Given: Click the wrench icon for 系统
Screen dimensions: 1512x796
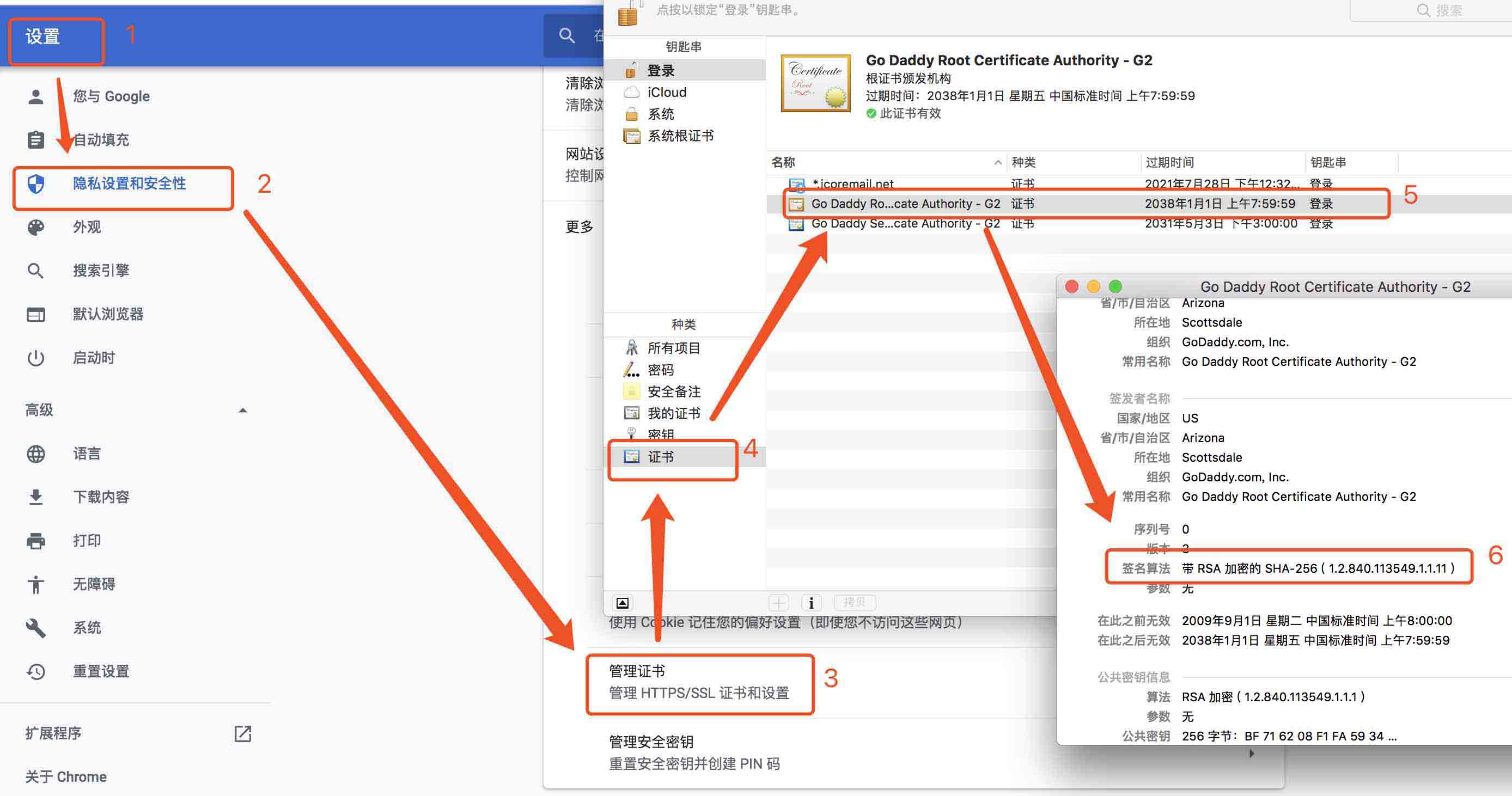Looking at the screenshot, I should click(36, 628).
